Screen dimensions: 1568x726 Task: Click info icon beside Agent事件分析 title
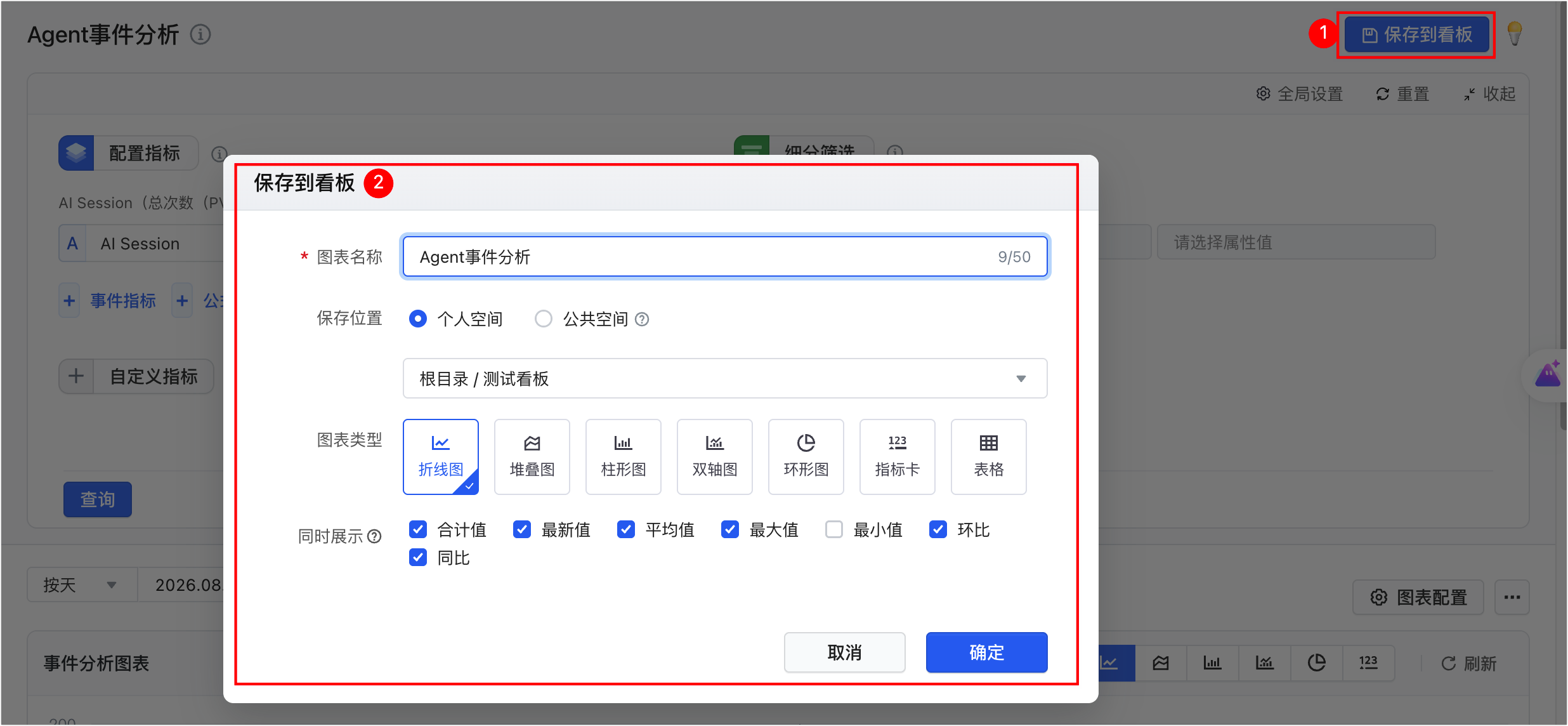(200, 34)
